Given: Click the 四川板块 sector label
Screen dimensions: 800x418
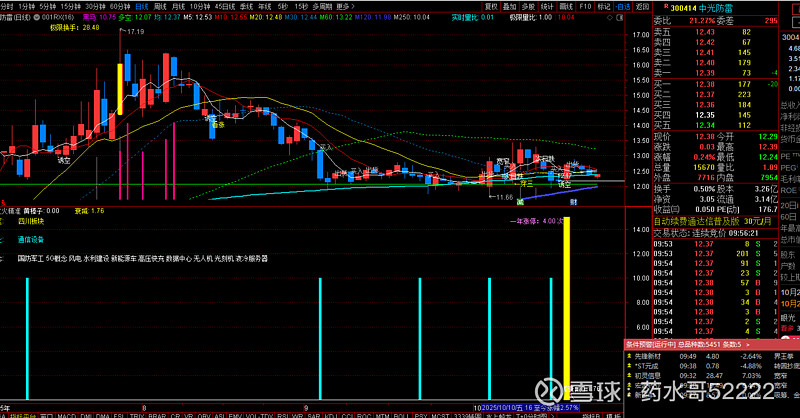Looking at the screenshot, I should point(31,222).
